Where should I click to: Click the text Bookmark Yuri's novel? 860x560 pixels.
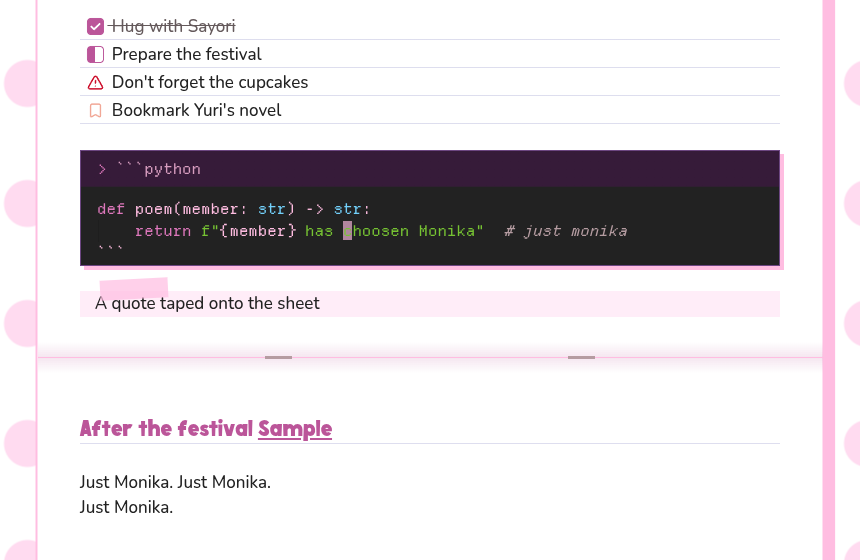[196, 110]
